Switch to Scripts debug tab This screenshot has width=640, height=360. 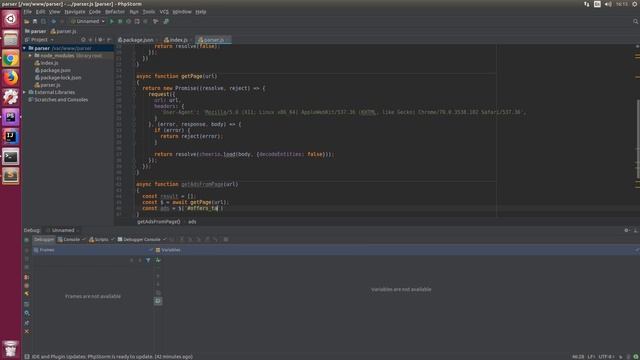(99, 240)
